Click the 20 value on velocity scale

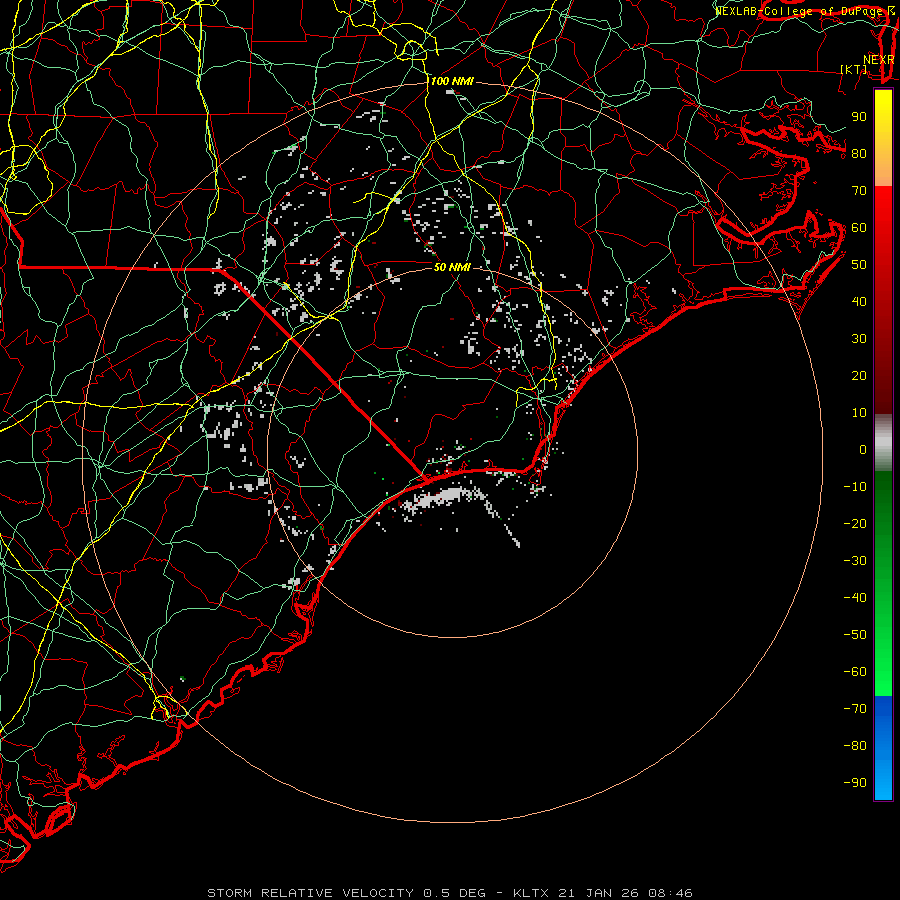point(859,376)
